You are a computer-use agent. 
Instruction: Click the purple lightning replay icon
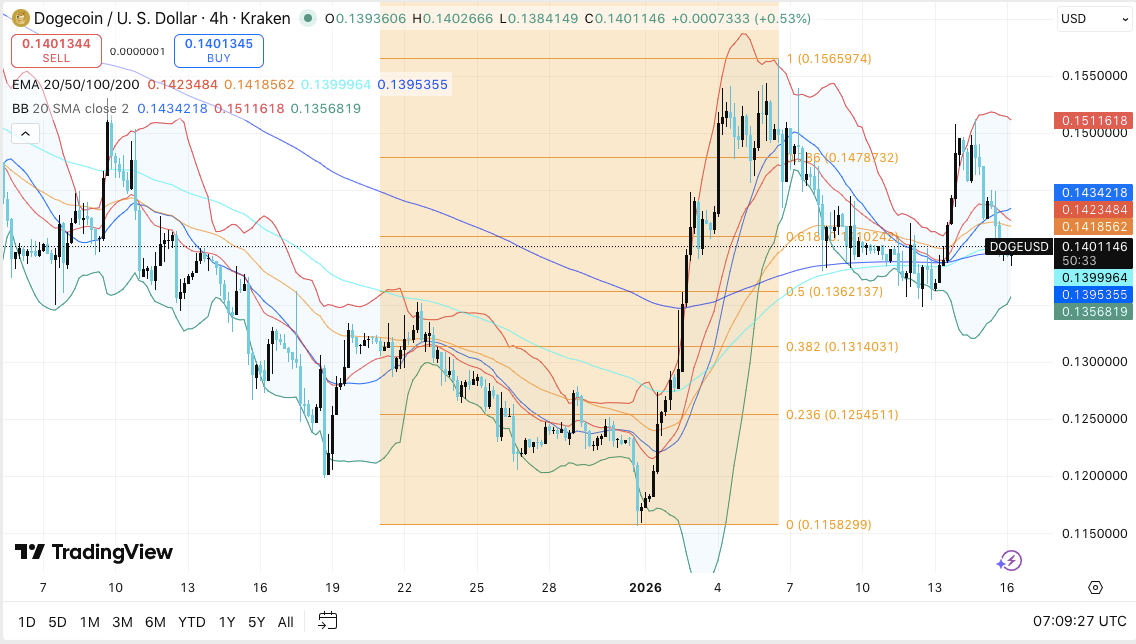[x=1009, y=561]
